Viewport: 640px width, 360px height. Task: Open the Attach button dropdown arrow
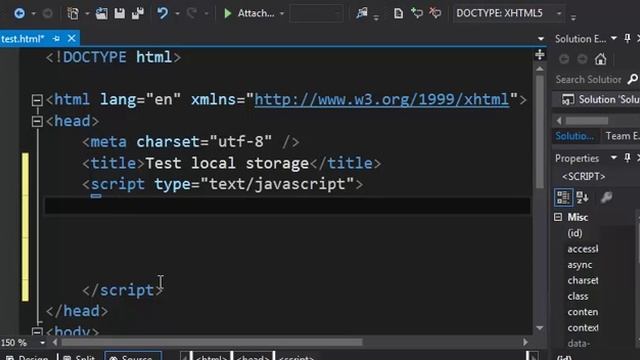[x=282, y=13]
